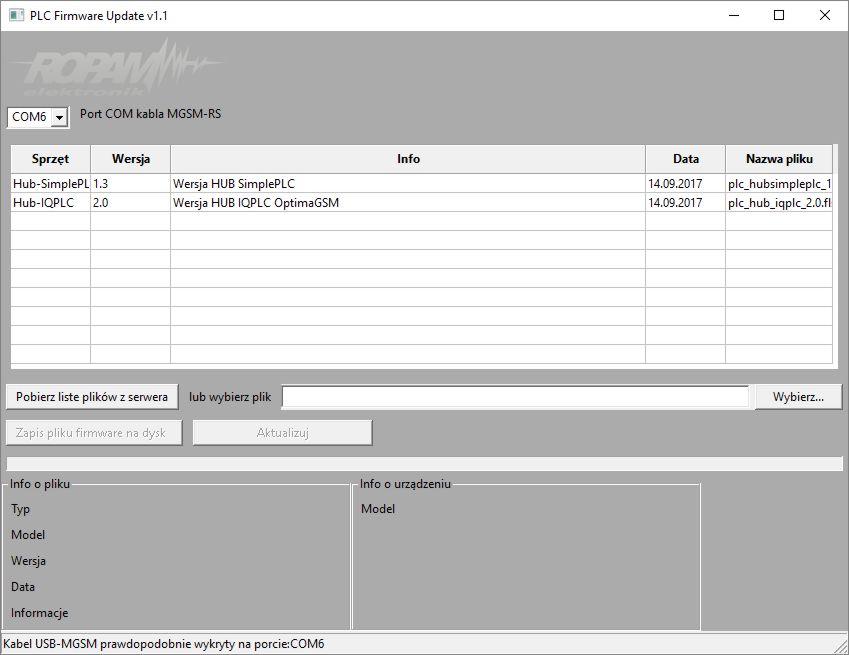Click the 'Wybierz...' file browse button

pos(799,397)
